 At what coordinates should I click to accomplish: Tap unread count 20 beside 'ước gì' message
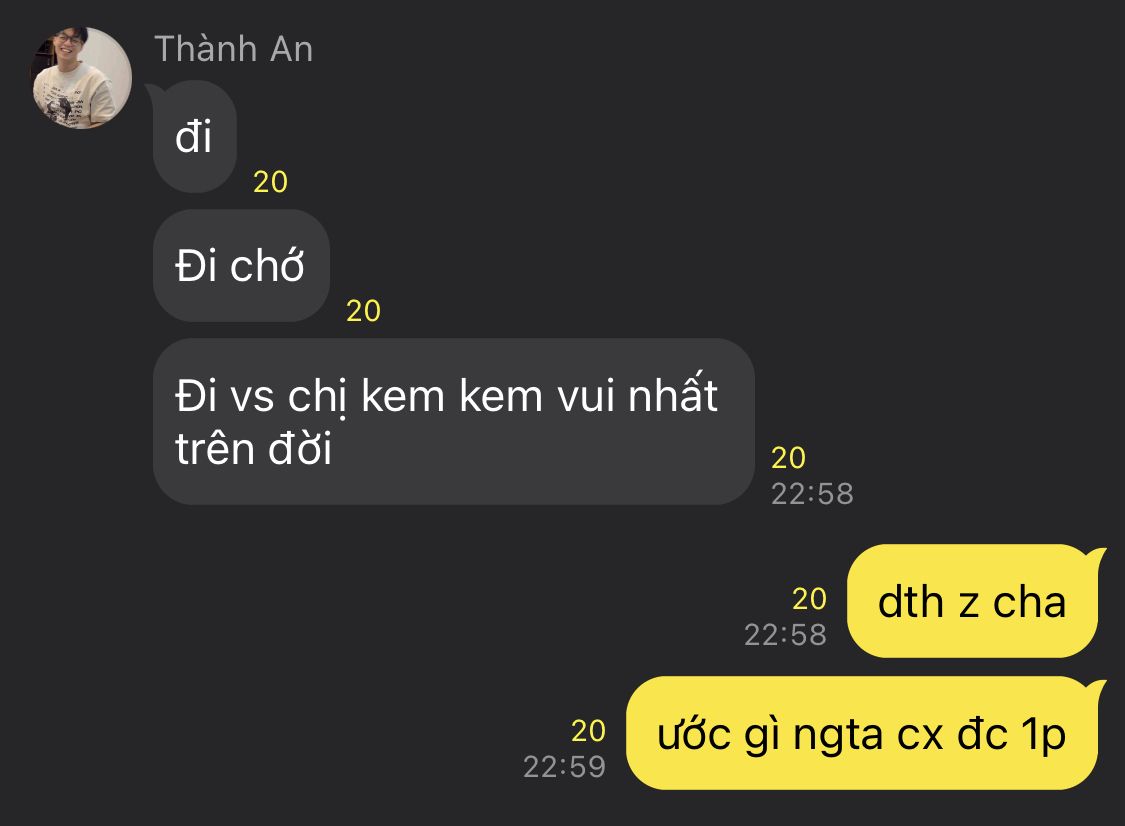588,731
